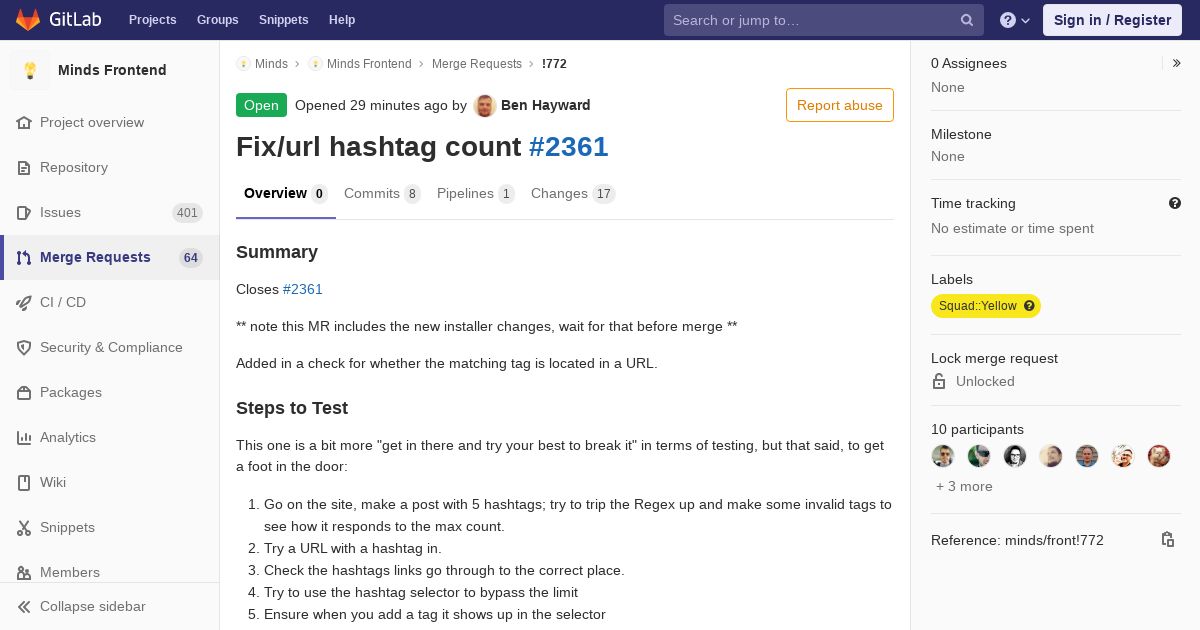Switch to the Changes tab
The image size is (1200, 630).
click(573, 194)
